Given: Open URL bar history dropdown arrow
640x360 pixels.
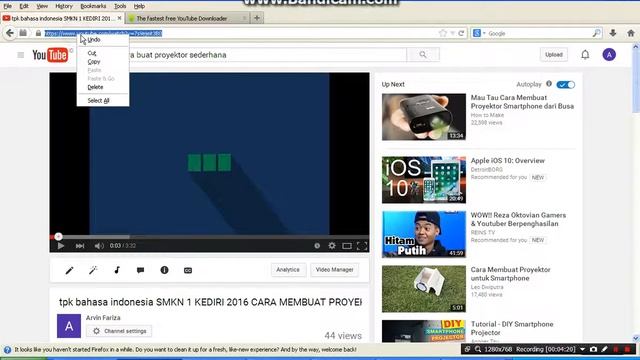Looking at the screenshot, I should point(453,33).
